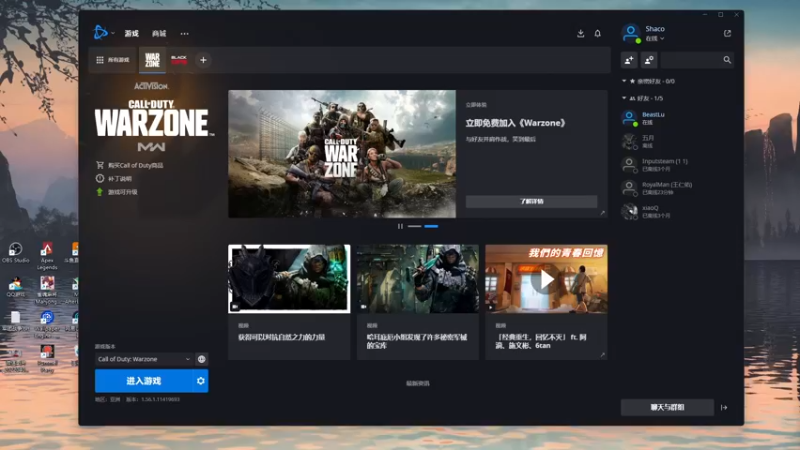Open external link icon on third news card

(603, 355)
